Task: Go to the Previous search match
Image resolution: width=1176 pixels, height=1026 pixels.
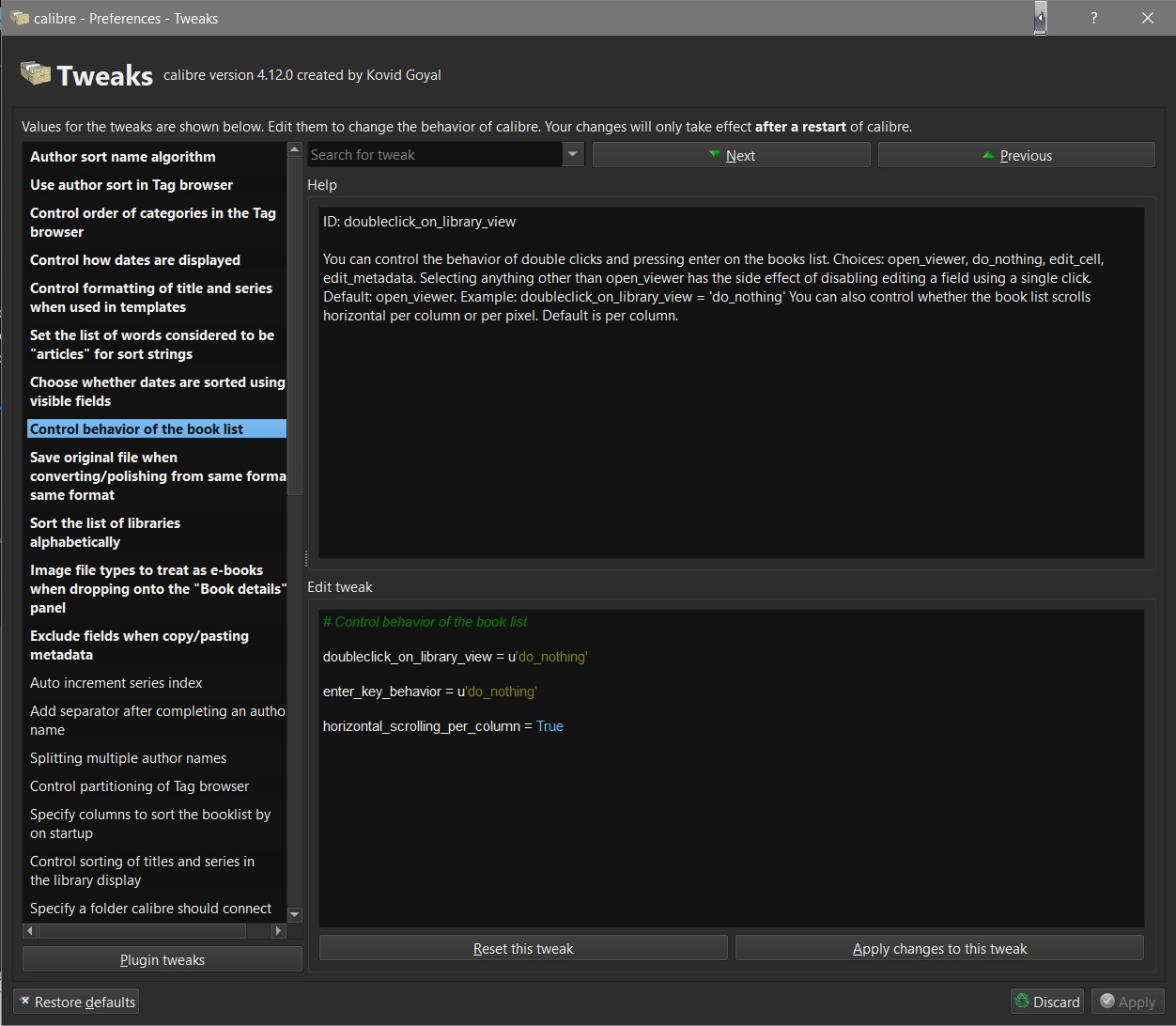Action: (x=1016, y=155)
